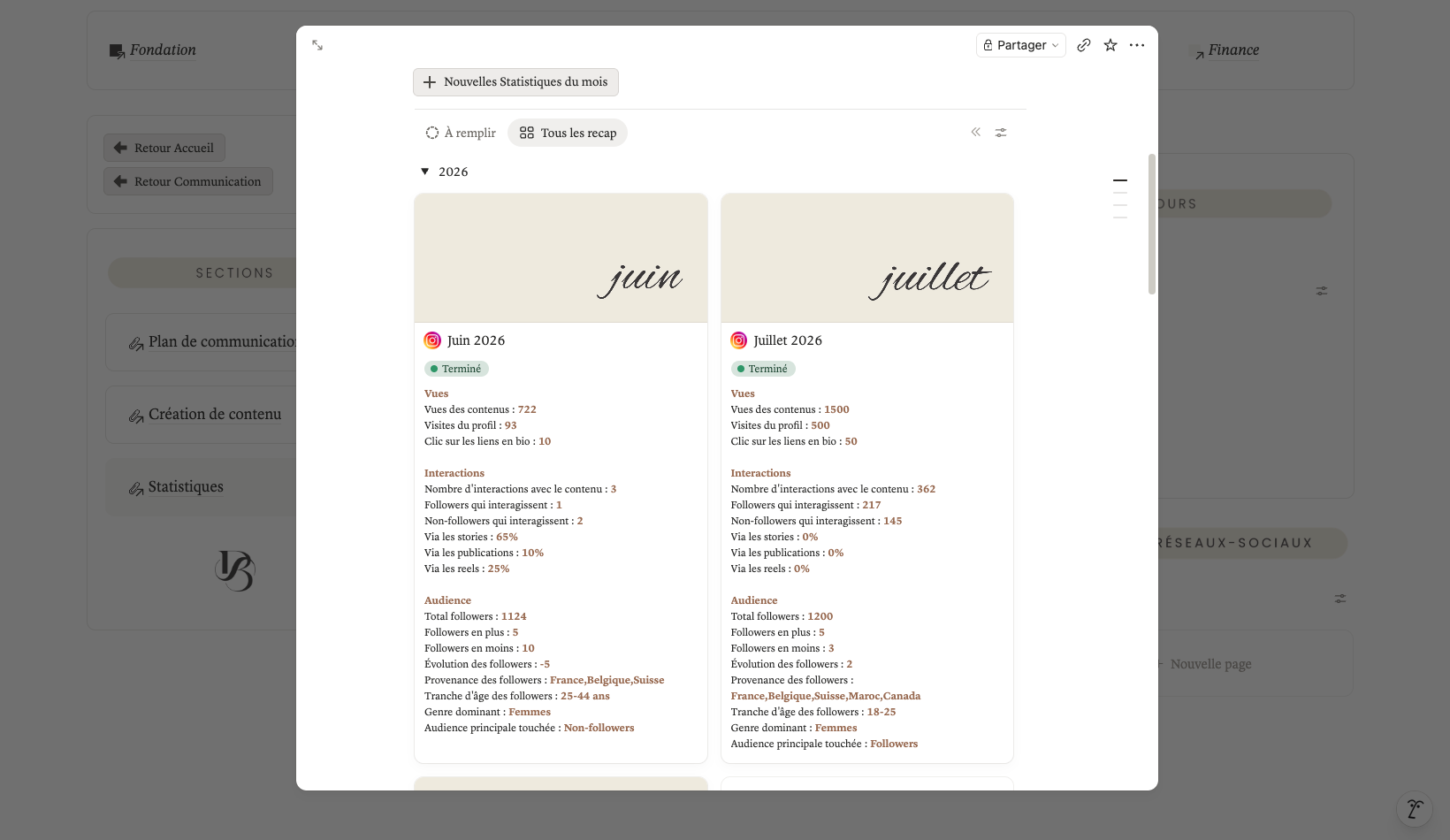Click Terminé status tag on Juillet card
Image resolution: width=1450 pixels, height=840 pixels.
(763, 369)
